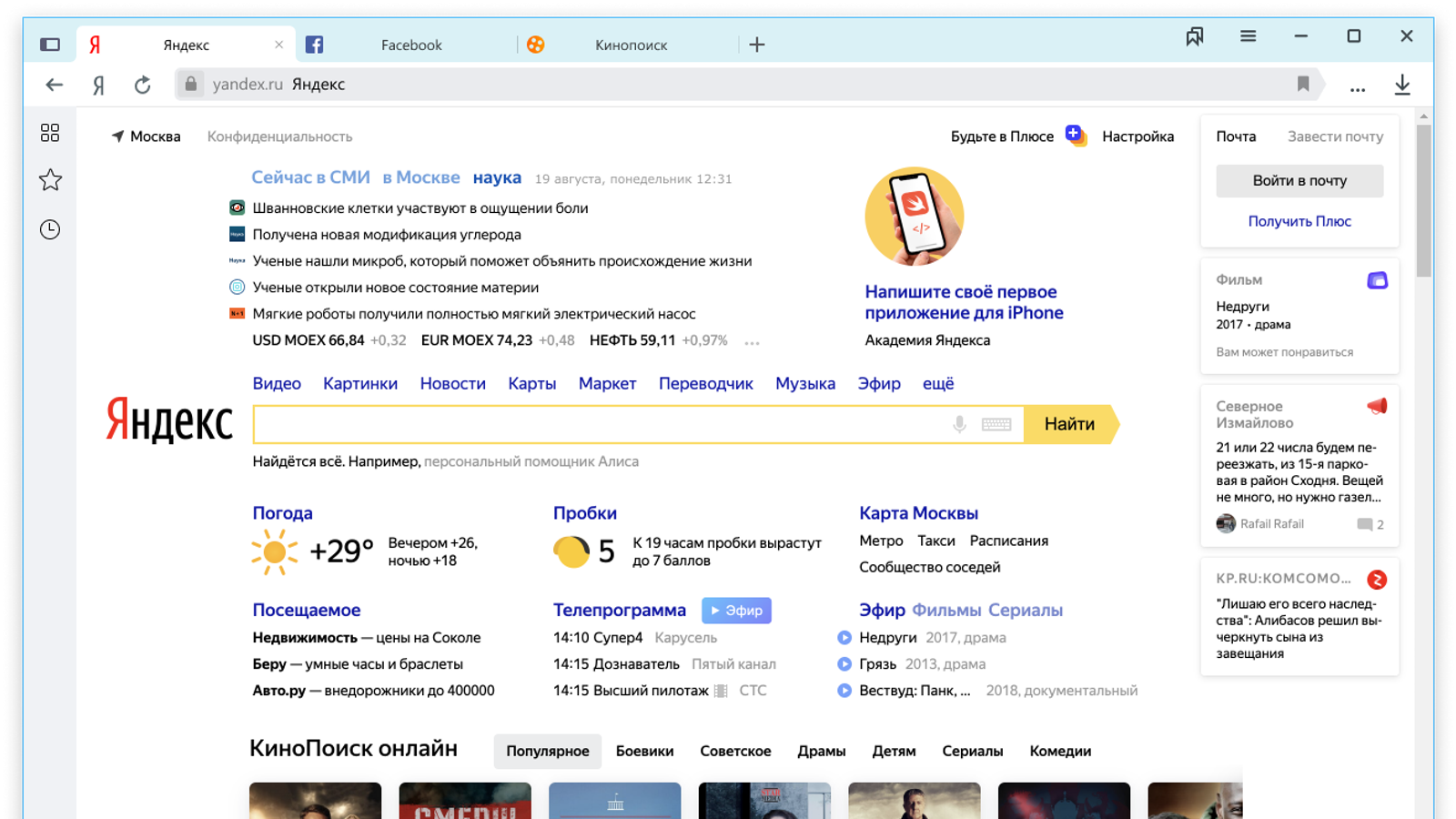Image resolution: width=1456 pixels, height=819 pixels.
Task: Open the Карта Москвы heading link
Action: click(x=918, y=513)
